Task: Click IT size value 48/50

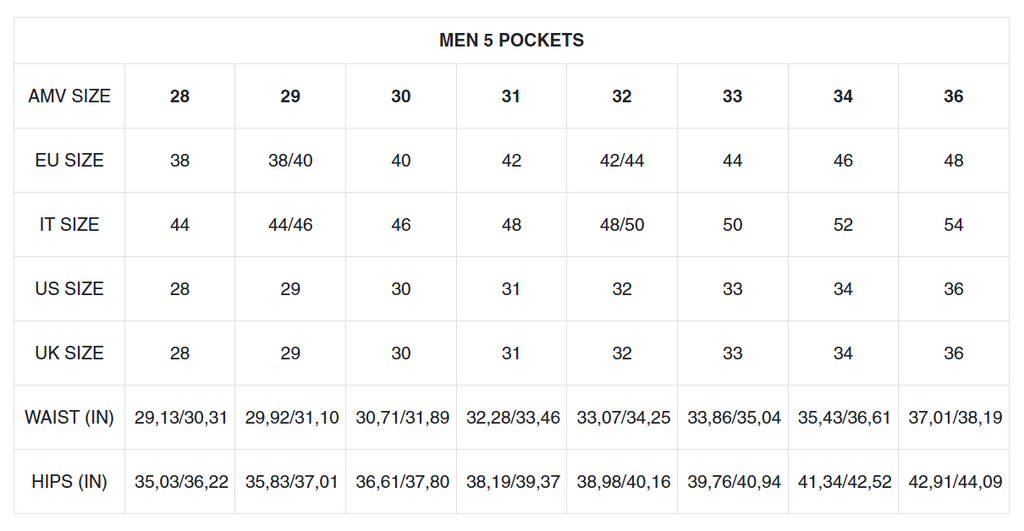Action: [x=622, y=225]
